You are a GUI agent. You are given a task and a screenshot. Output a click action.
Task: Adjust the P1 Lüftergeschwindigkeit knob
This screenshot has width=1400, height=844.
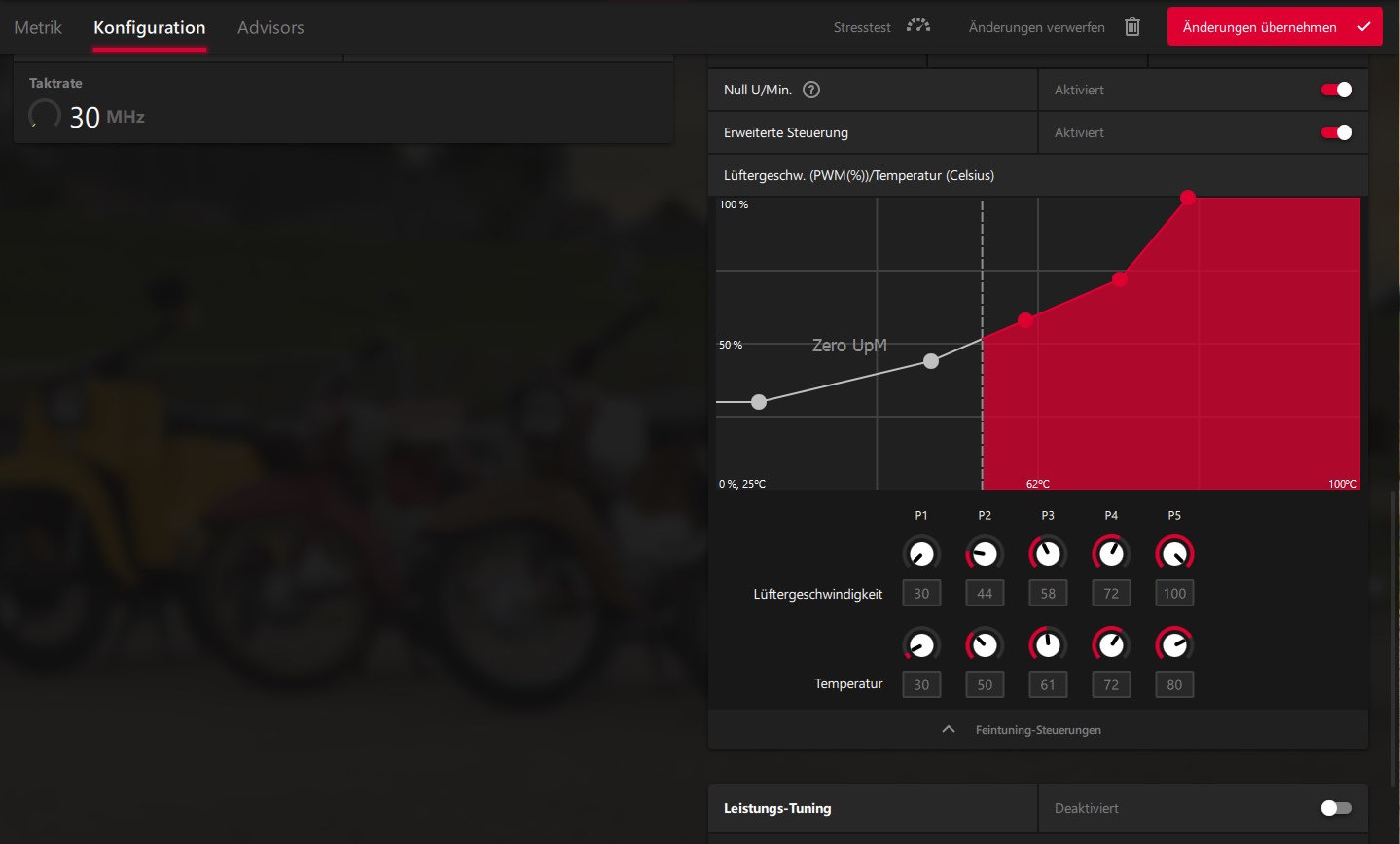coord(921,554)
